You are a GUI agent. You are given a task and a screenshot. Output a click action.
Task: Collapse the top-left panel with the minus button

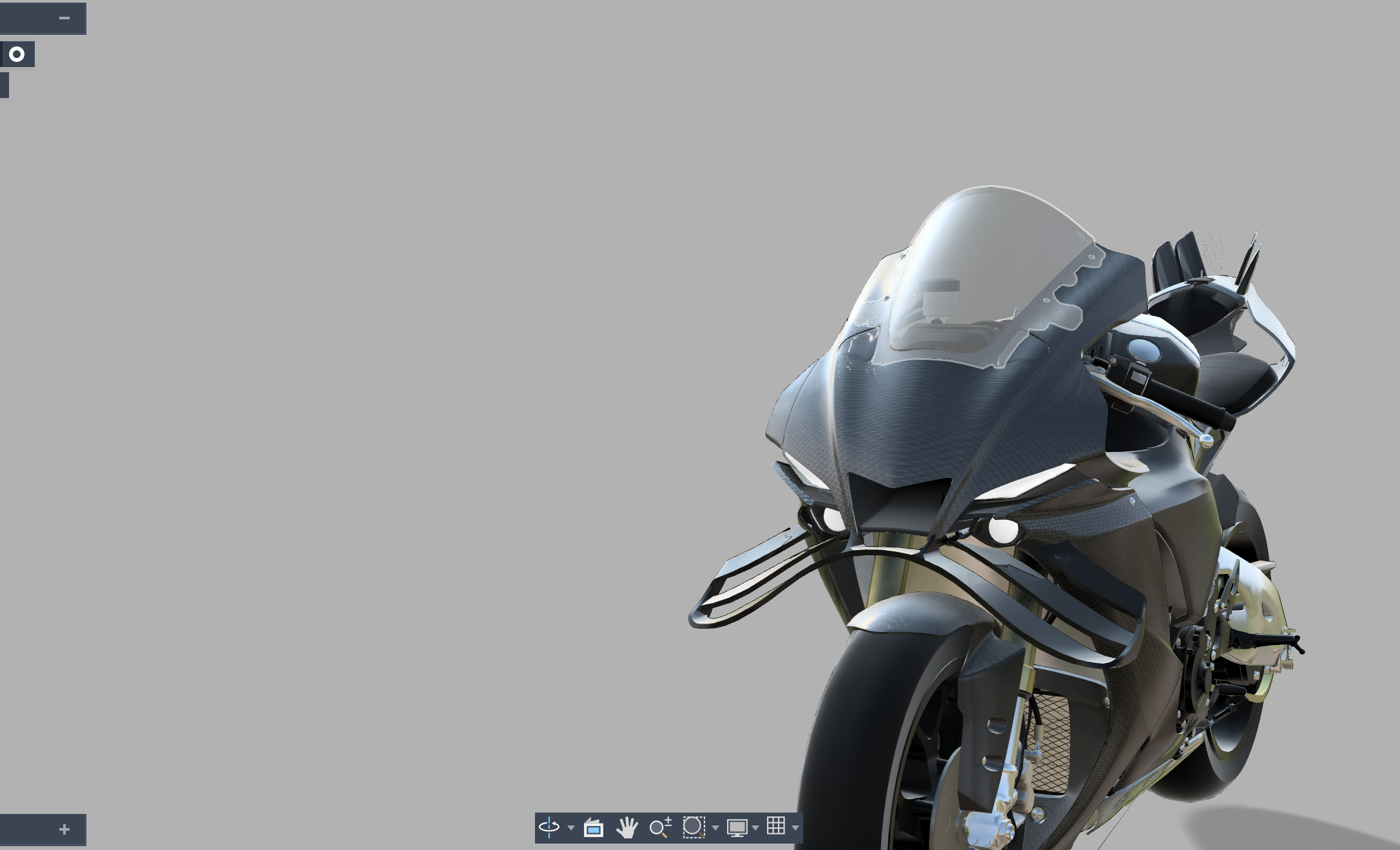64,17
